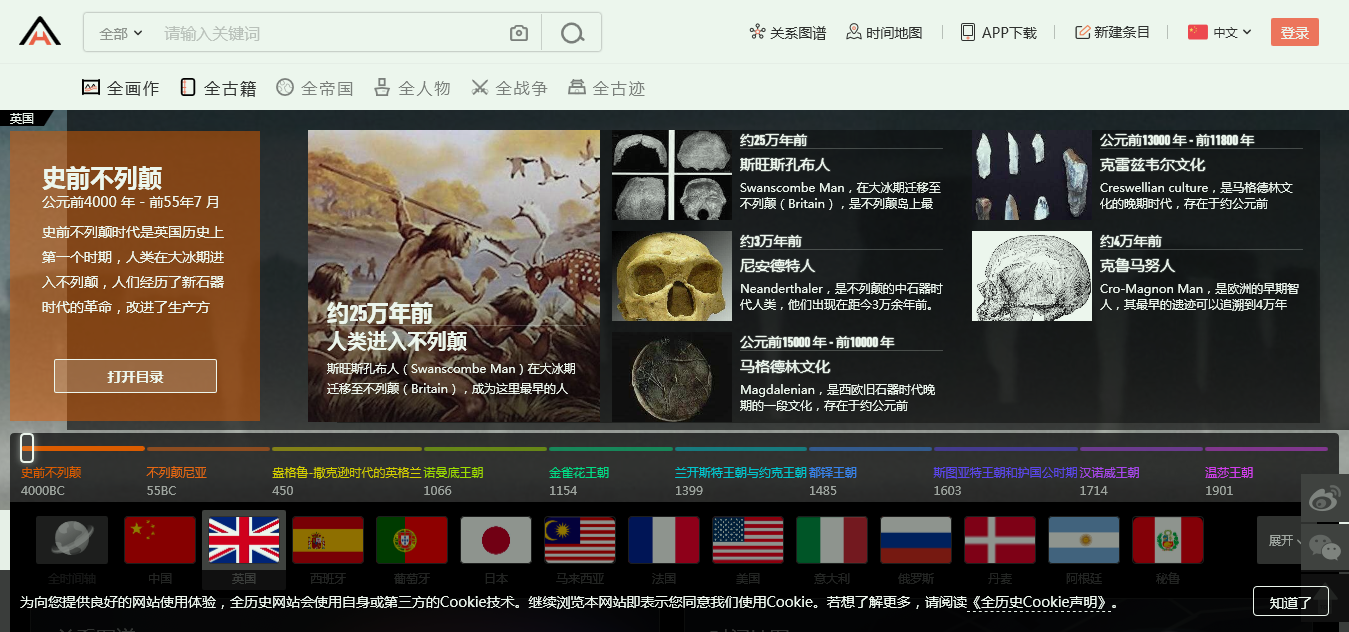Select 斯图亚特王朝和护国公时期 period

coord(1005,472)
